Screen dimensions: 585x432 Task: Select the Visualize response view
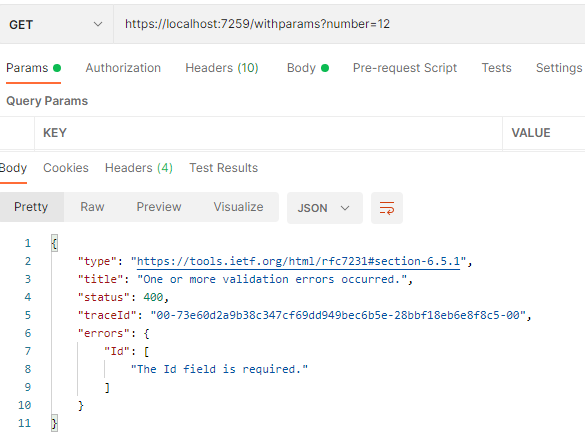(x=238, y=207)
